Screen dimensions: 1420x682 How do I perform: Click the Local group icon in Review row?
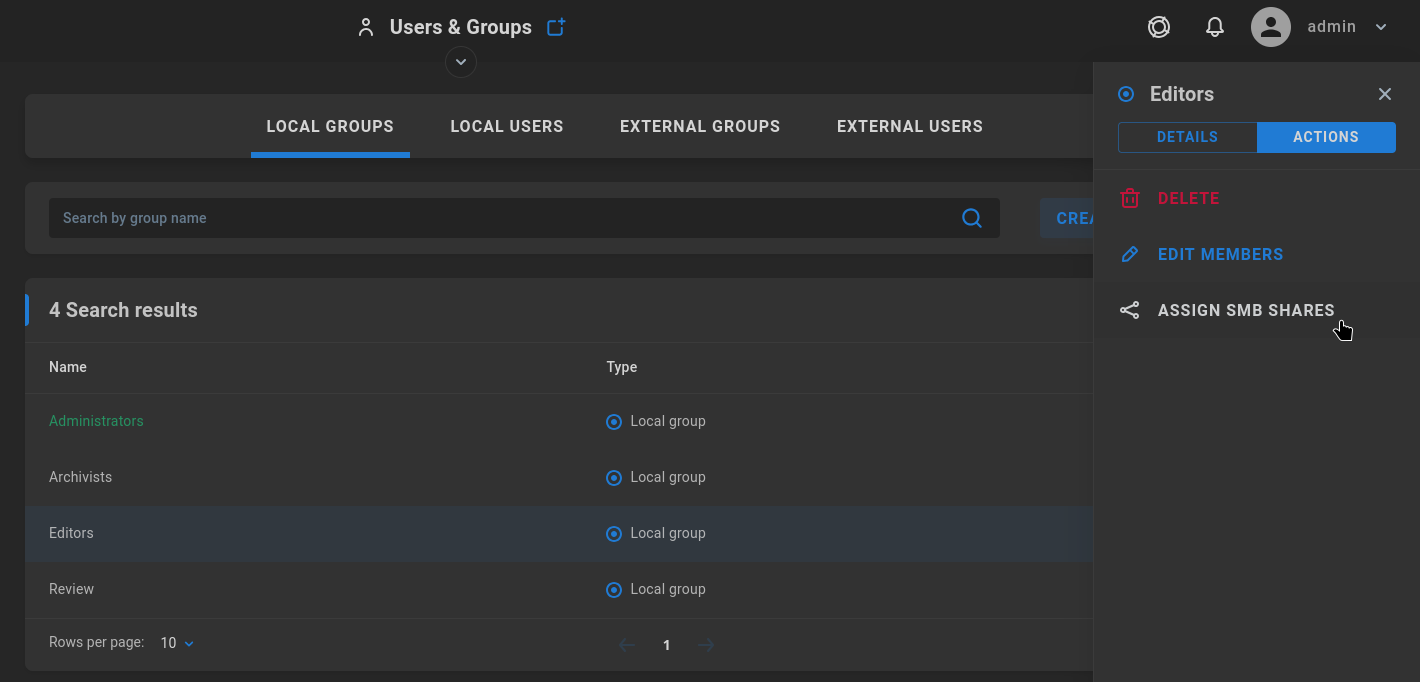click(614, 590)
